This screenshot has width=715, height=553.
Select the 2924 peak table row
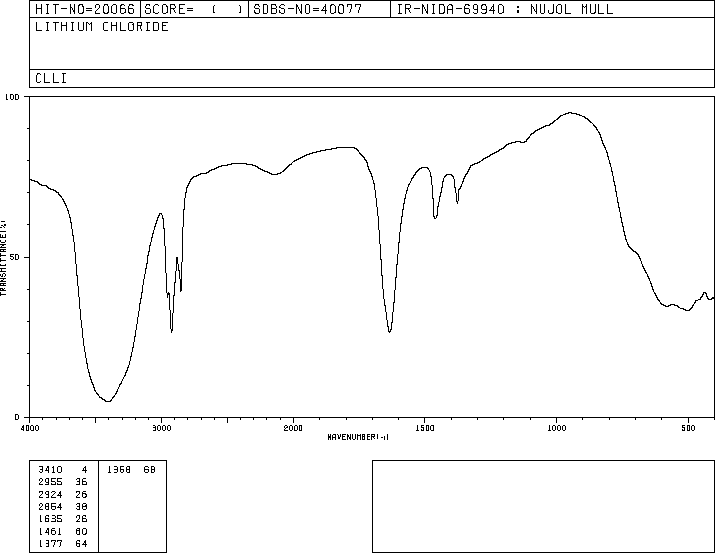tap(63, 494)
